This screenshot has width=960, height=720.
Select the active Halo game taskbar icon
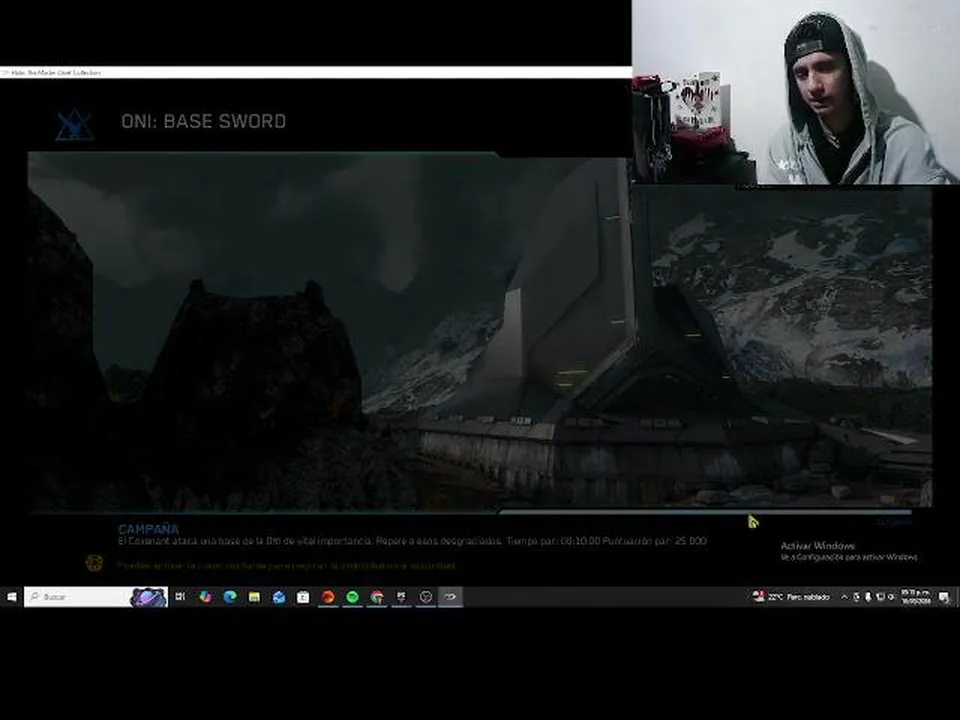tap(451, 597)
